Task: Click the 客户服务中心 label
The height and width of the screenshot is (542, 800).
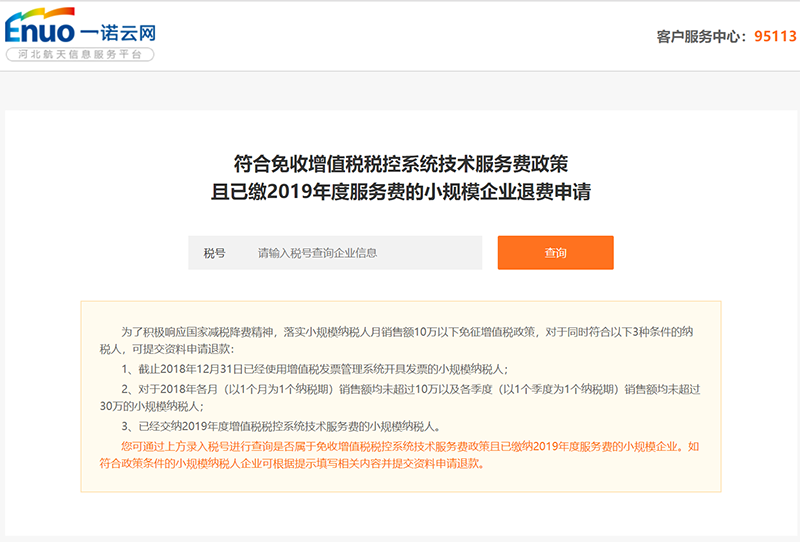Action: 701,36
